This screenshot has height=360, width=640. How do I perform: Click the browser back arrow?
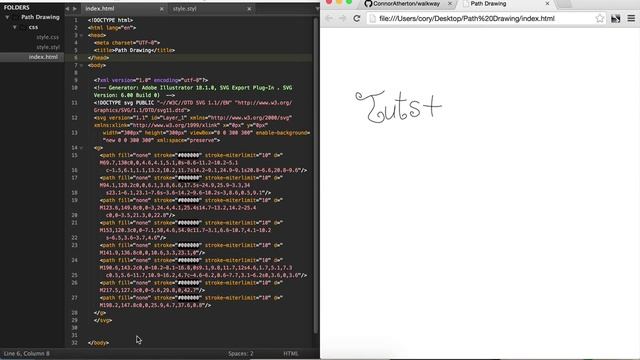pyautogui.click(x=329, y=18)
